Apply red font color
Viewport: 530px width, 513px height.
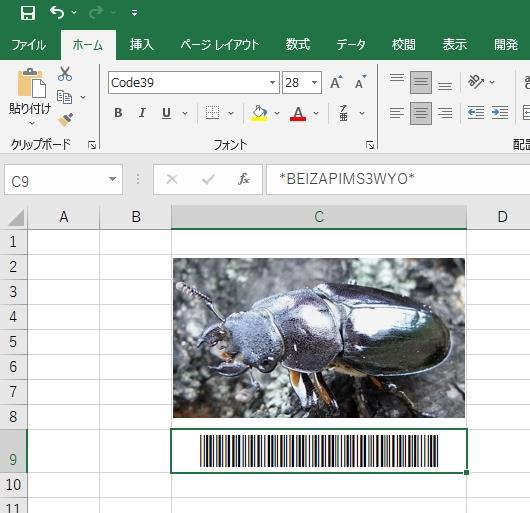298,113
